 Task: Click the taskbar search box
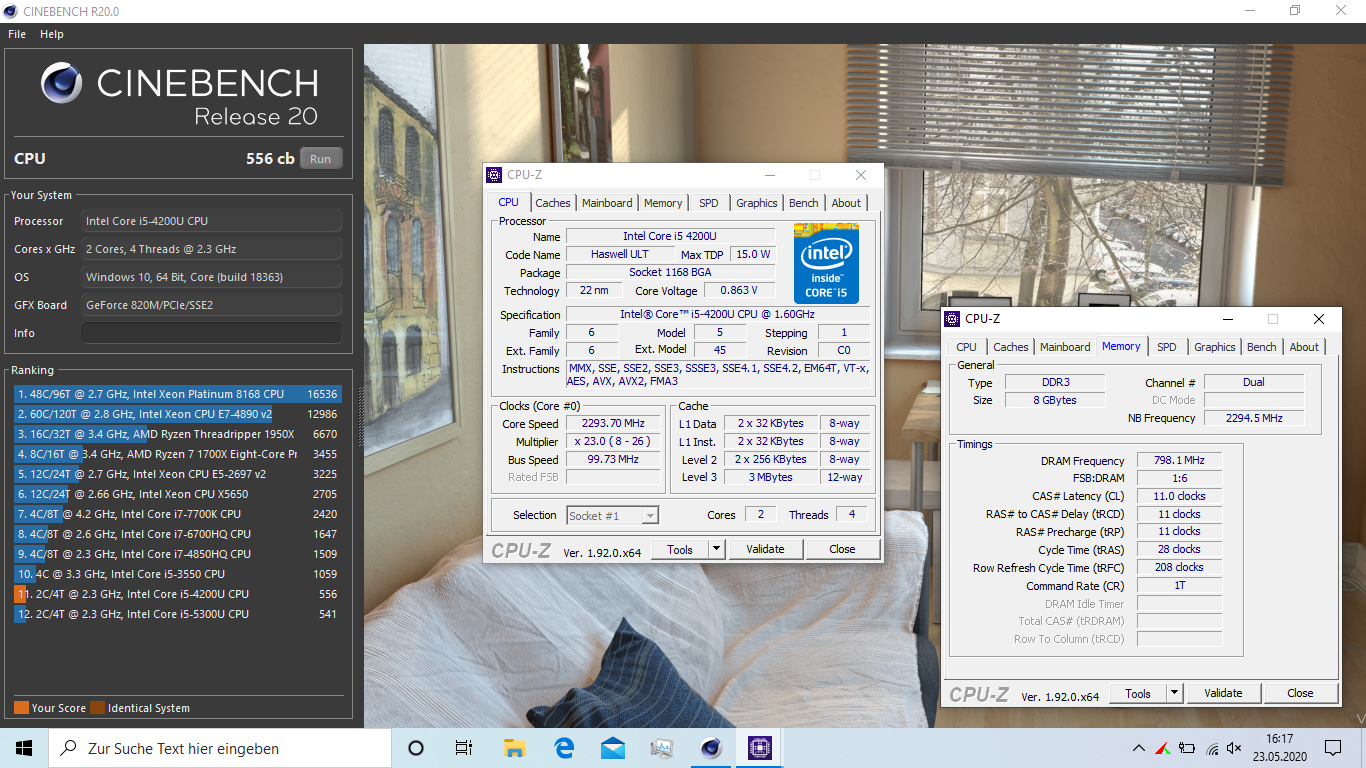click(x=220, y=748)
